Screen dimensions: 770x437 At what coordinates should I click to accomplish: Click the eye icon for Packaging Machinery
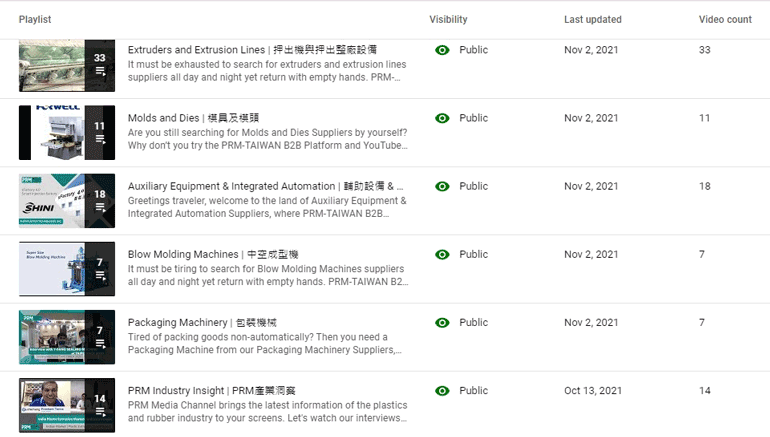[442, 323]
